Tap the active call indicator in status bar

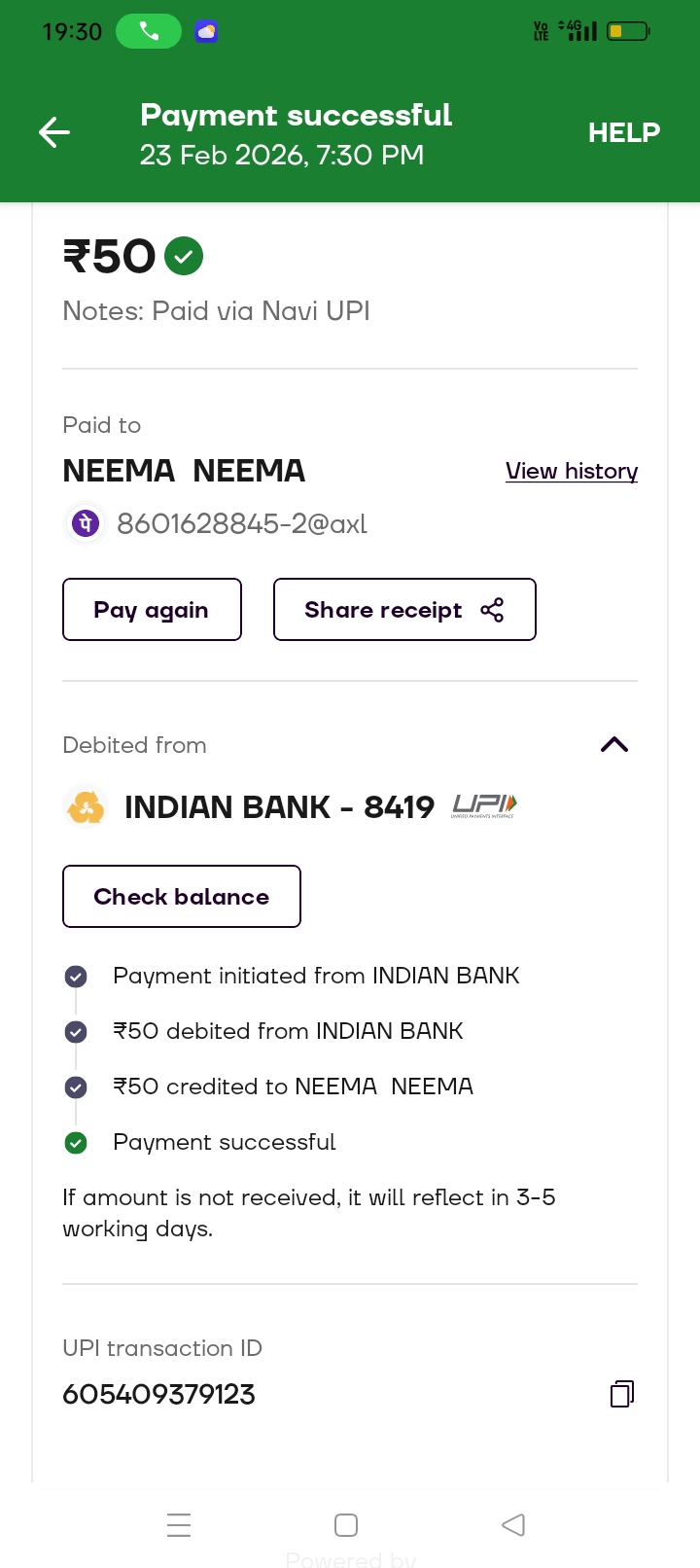pos(149,32)
